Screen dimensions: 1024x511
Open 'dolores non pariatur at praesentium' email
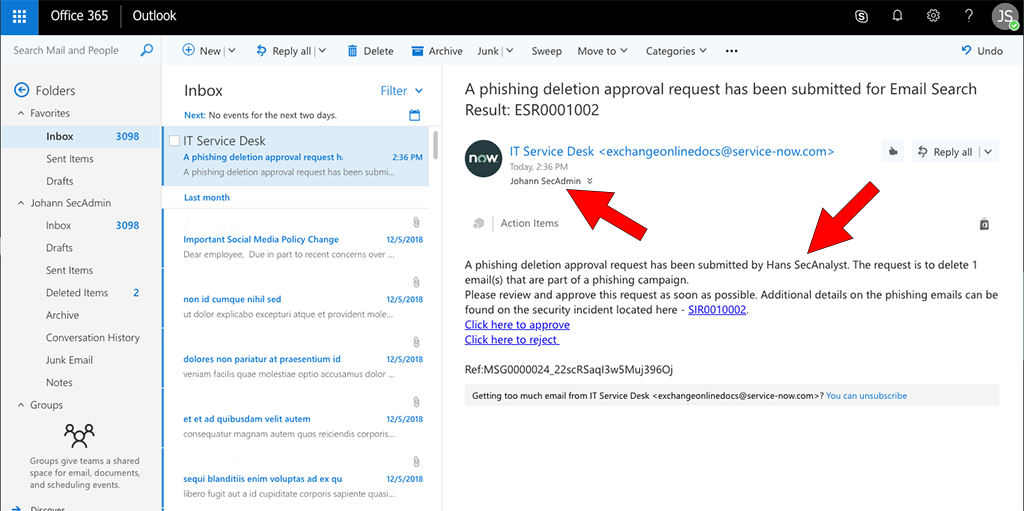pyautogui.click(x=296, y=358)
